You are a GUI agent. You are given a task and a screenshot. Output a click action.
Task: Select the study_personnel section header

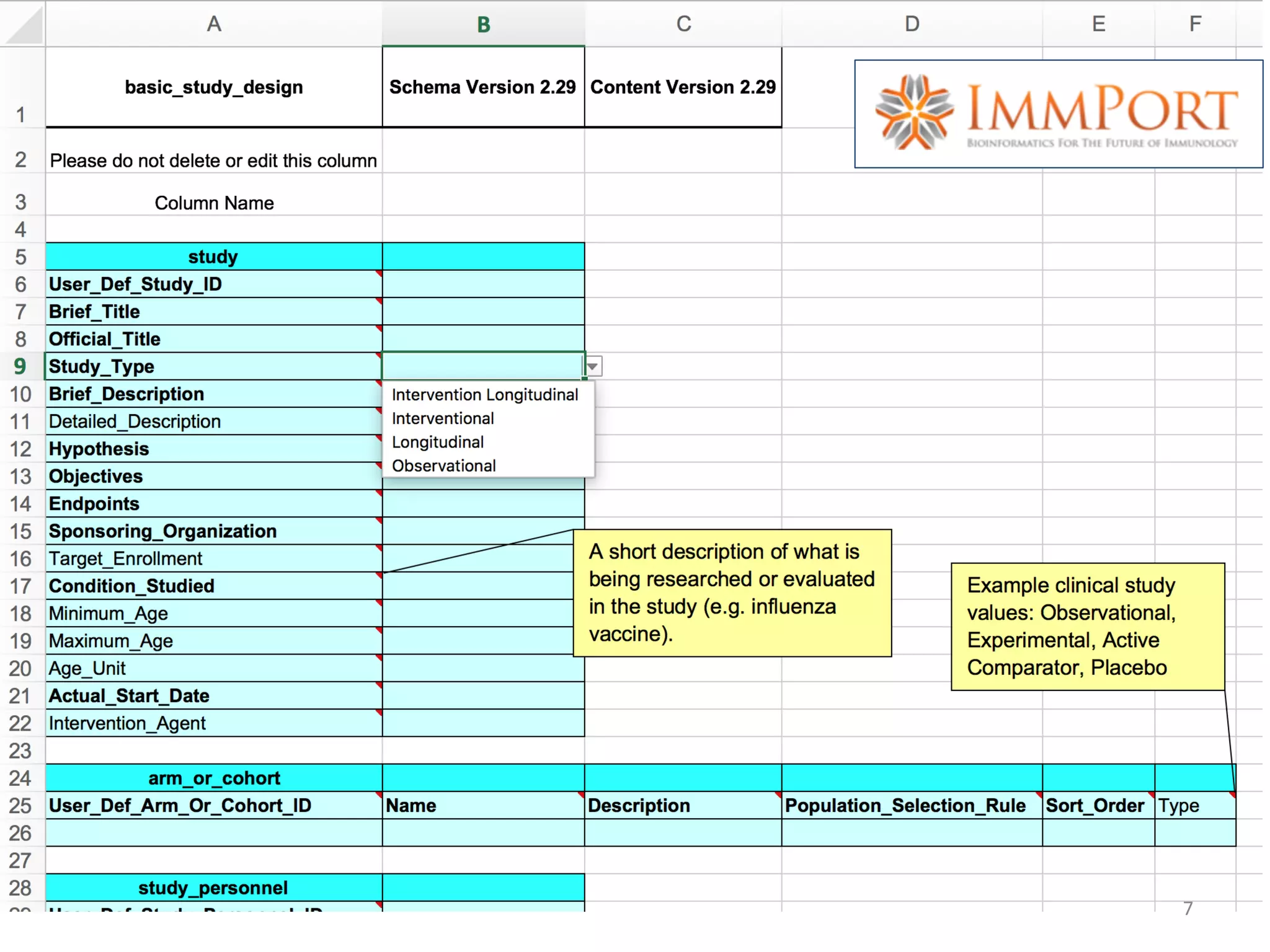click(213, 888)
